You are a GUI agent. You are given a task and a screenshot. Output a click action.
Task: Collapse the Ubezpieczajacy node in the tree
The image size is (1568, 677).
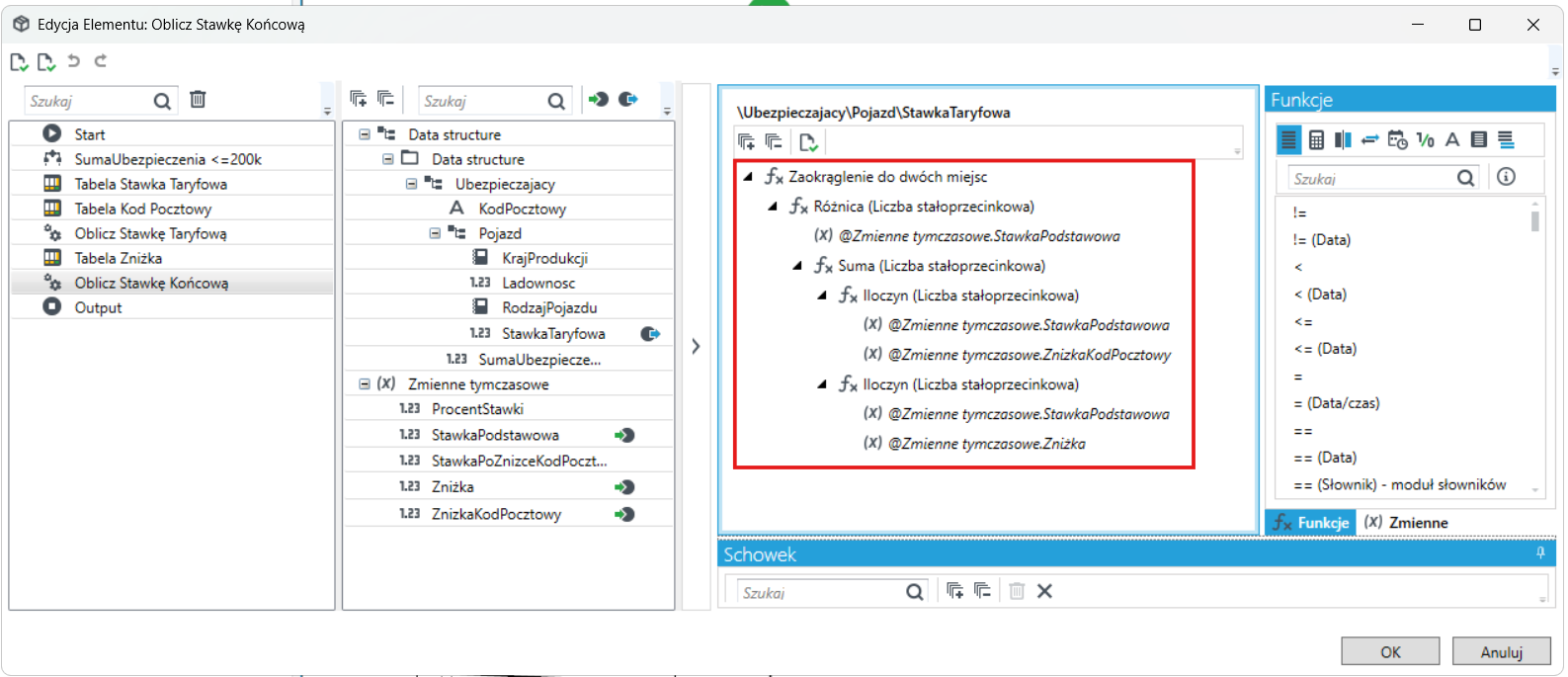coord(411,184)
